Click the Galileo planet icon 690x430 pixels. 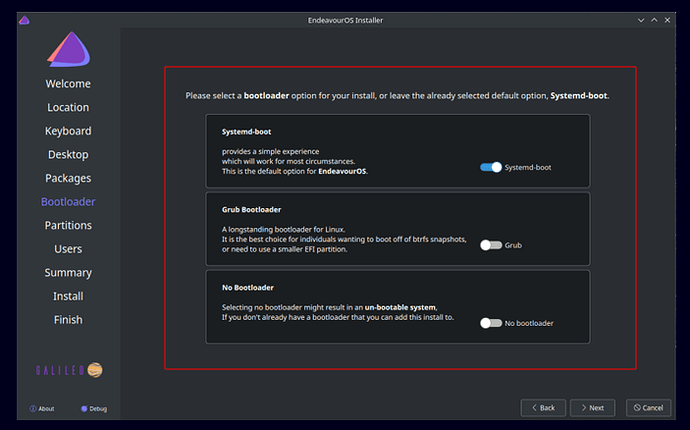pyautogui.click(x=96, y=369)
